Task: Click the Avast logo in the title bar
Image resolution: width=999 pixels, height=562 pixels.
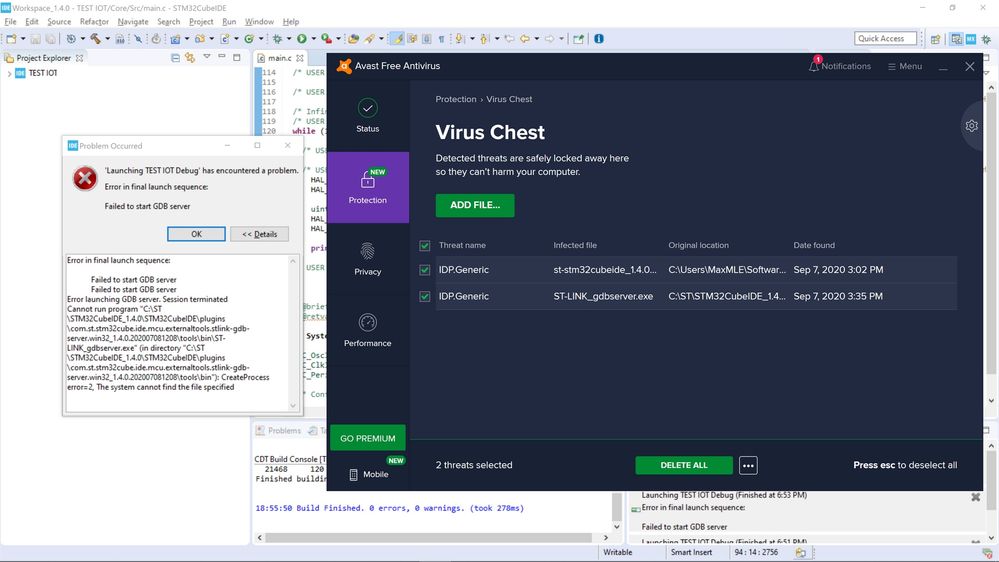Action: pos(344,66)
